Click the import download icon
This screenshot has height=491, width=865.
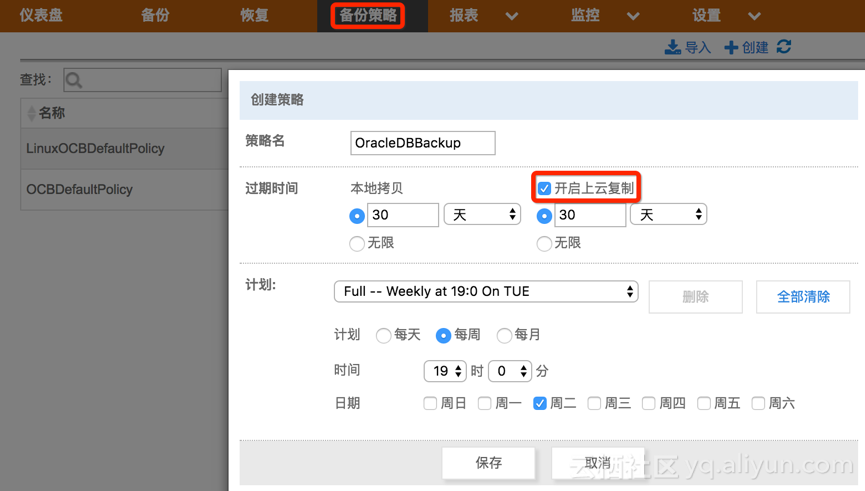pos(672,47)
